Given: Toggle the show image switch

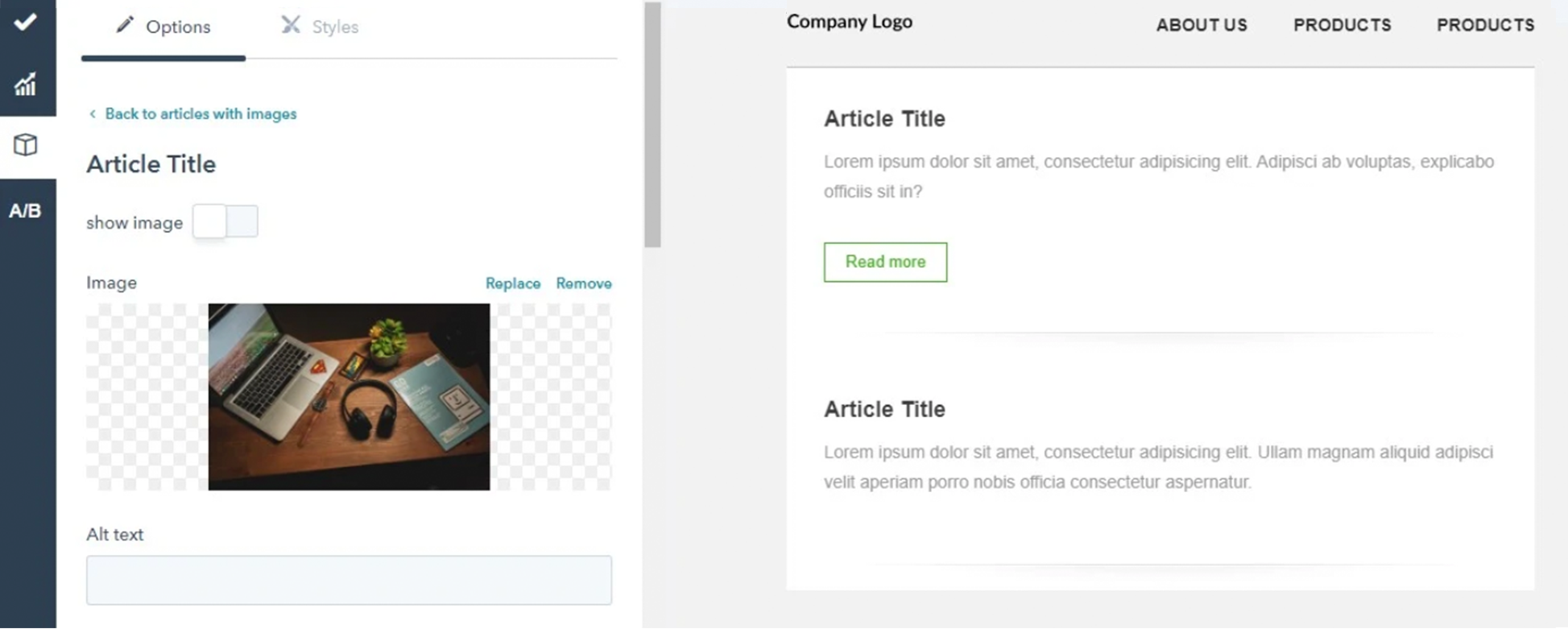Looking at the screenshot, I should tap(225, 221).
